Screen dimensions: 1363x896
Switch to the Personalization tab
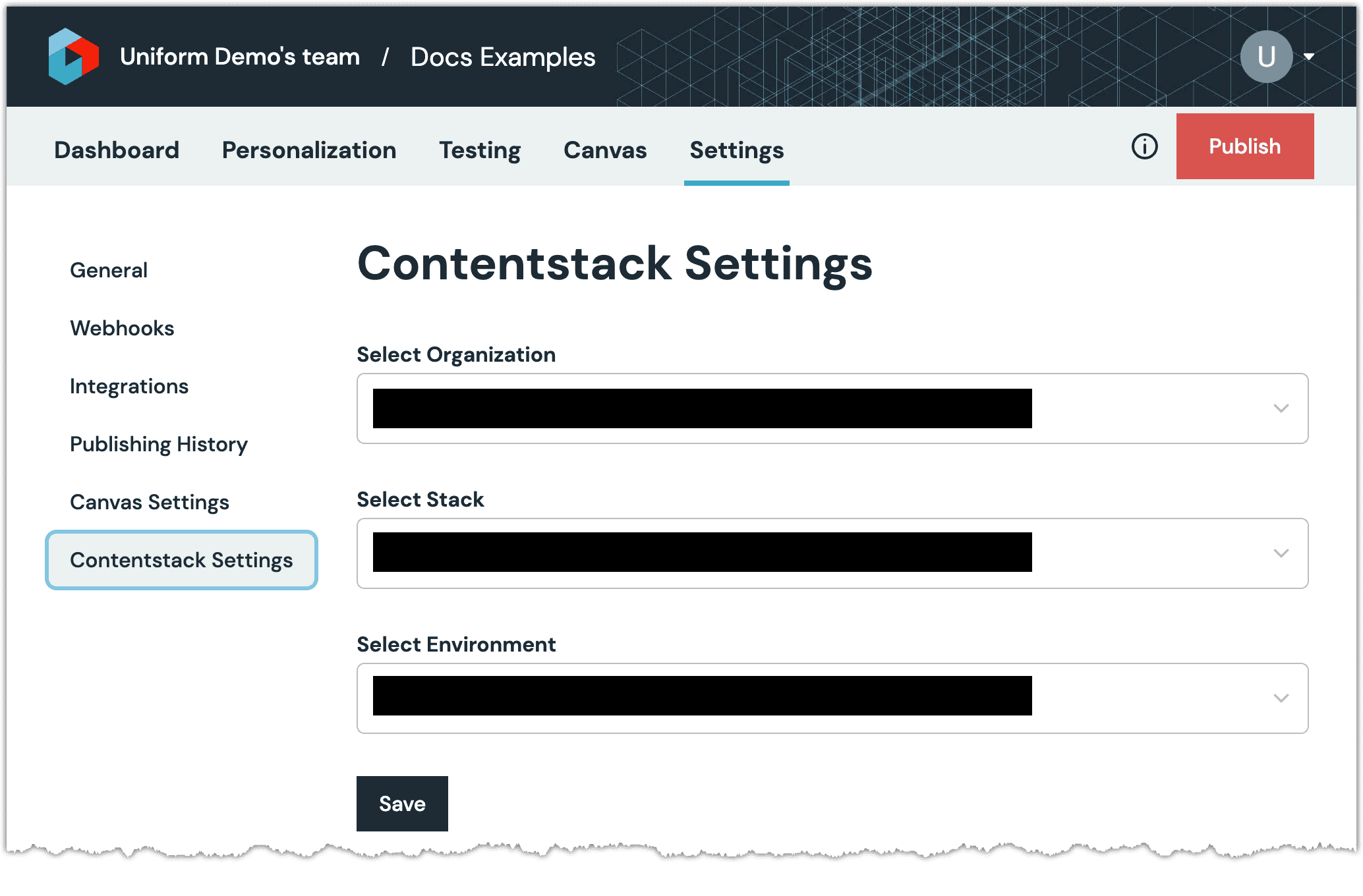[x=309, y=150]
